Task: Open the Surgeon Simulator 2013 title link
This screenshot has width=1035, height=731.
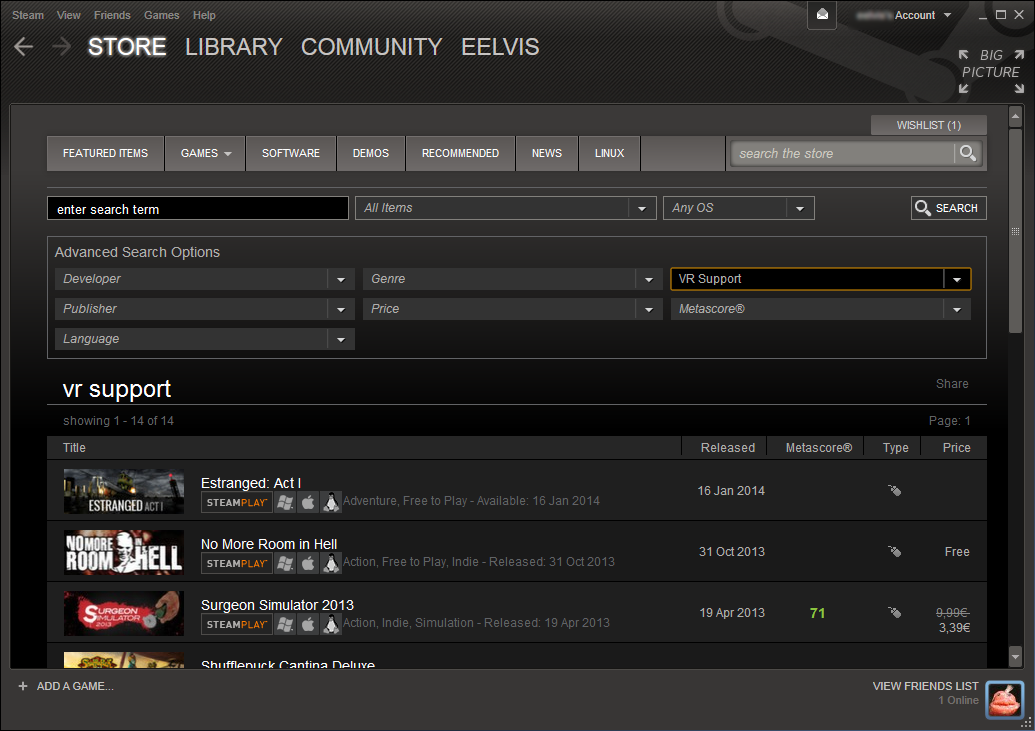Action: pos(277,605)
